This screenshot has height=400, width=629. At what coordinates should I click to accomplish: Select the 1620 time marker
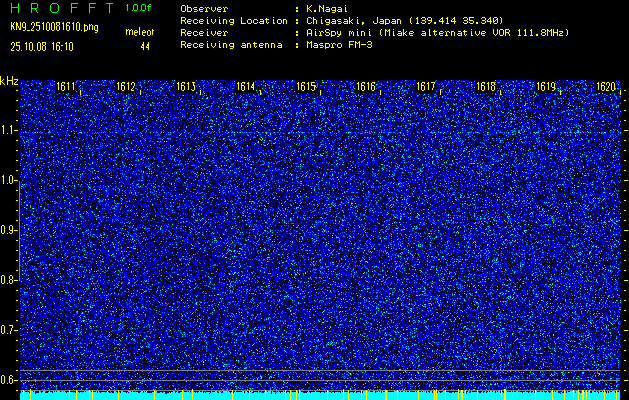point(606,87)
